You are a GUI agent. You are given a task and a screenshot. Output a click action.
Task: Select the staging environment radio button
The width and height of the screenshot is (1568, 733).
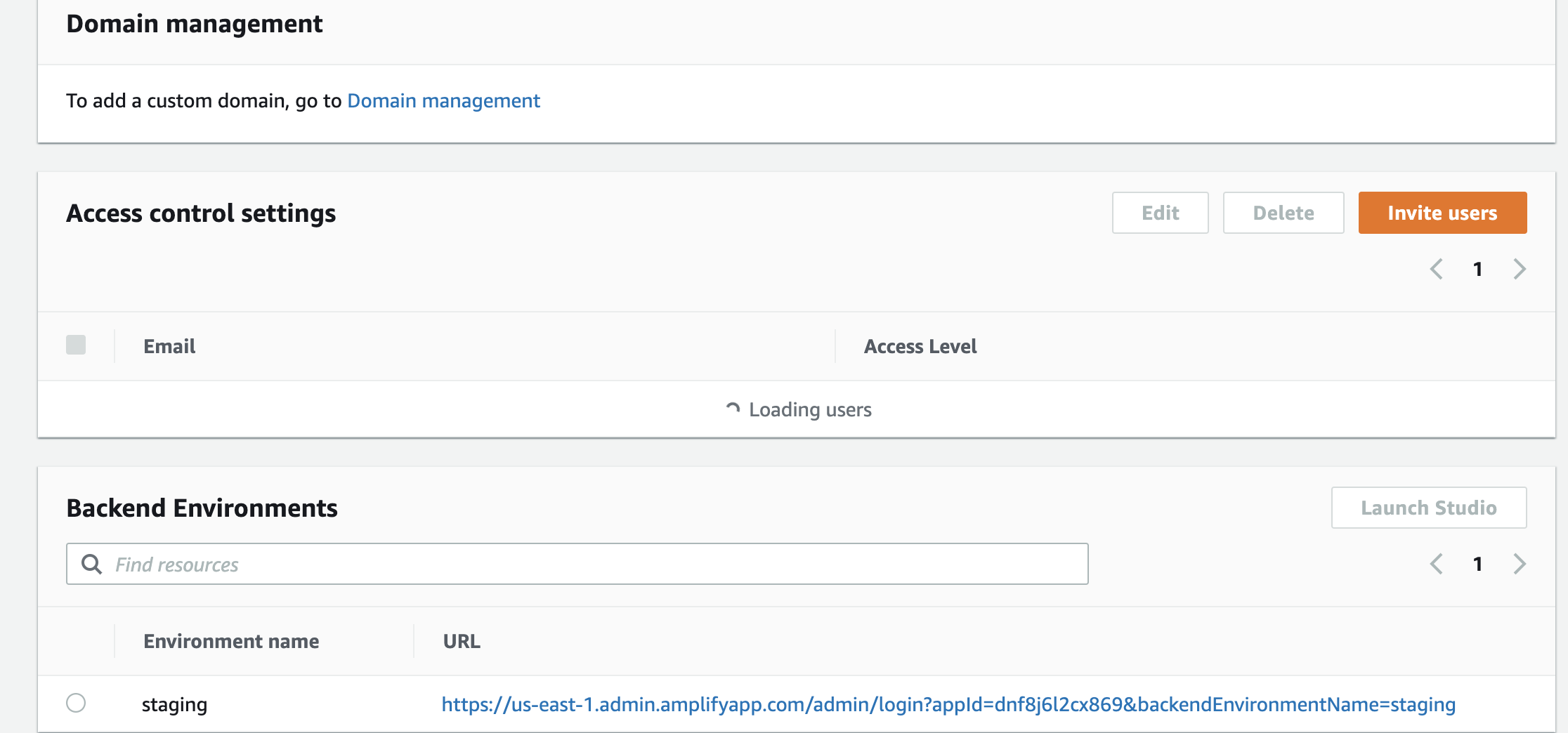click(x=77, y=703)
